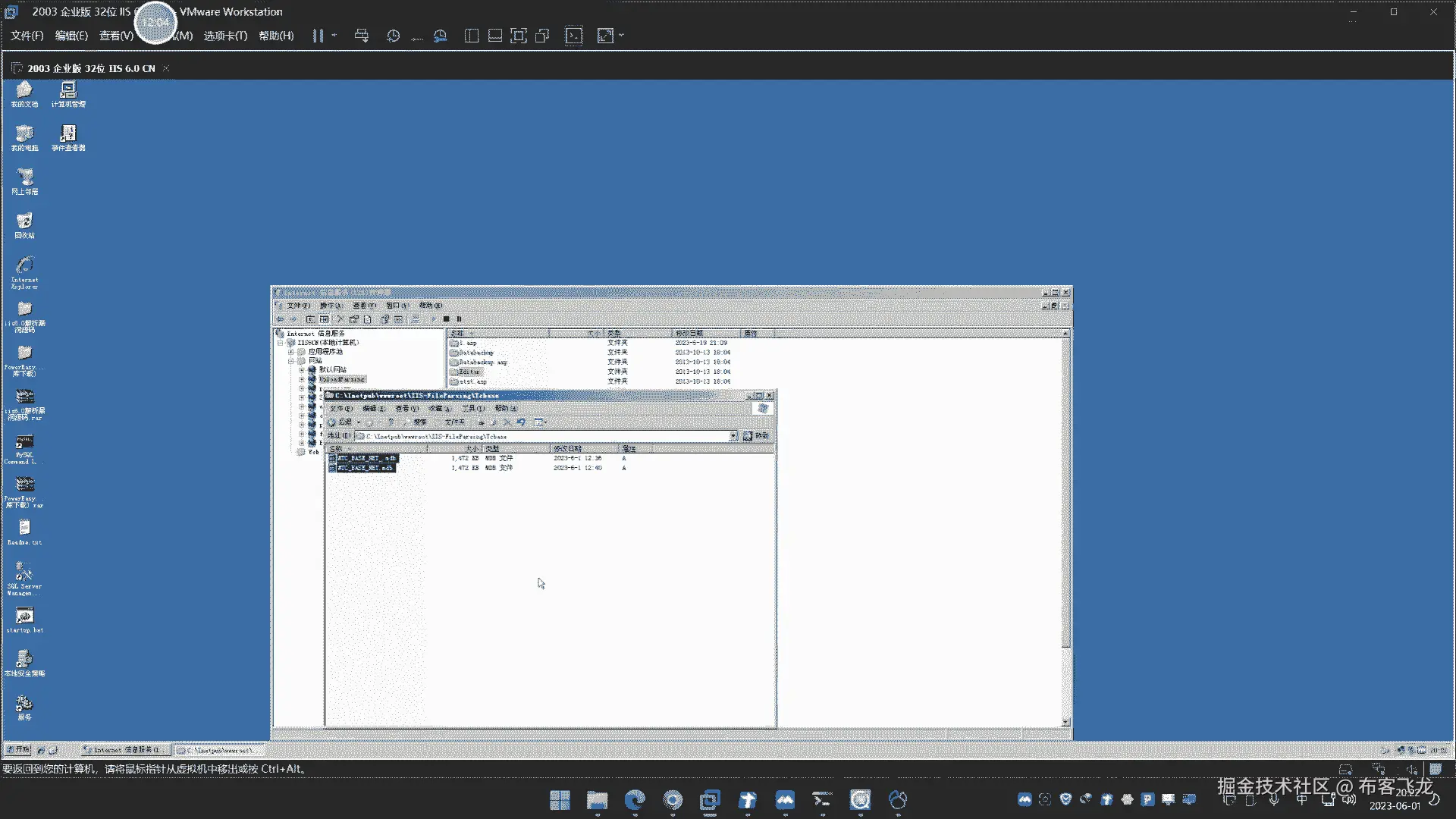Take a VM snapshot
The width and height of the screenshot is (1456, 819).
coord(393,36)
